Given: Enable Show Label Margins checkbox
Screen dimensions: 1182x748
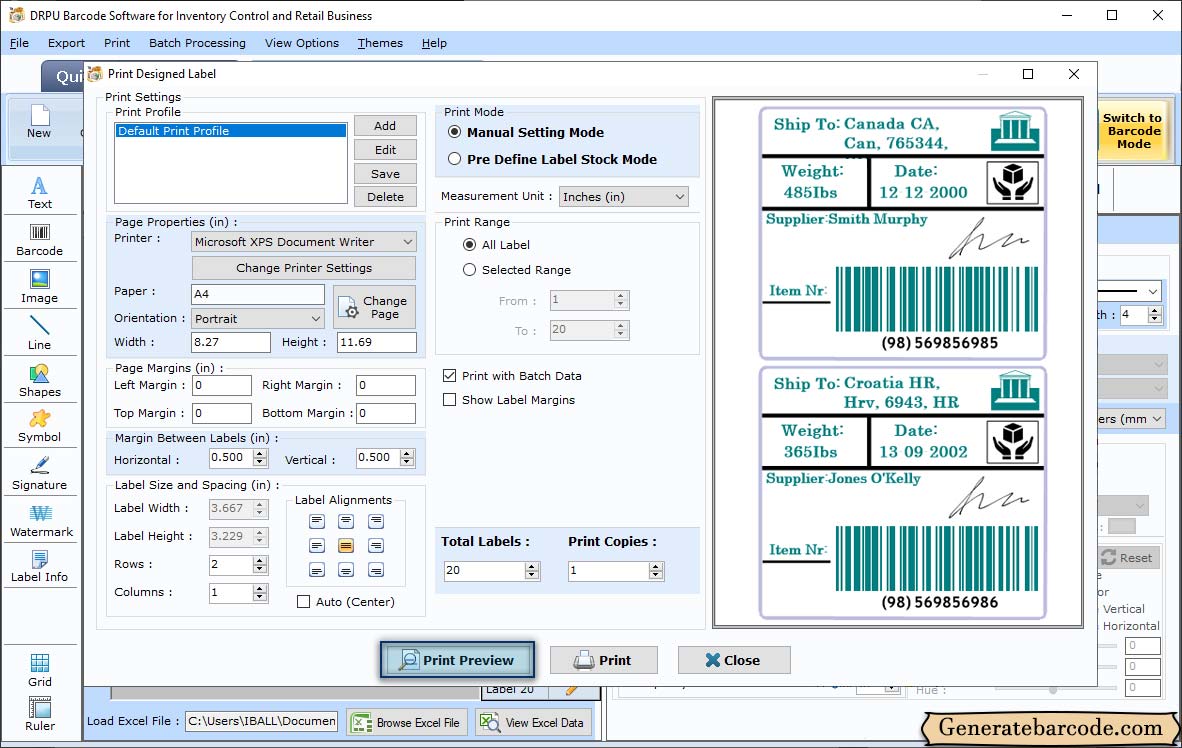Looking at the screenshot, I should (x=449, y=400).
